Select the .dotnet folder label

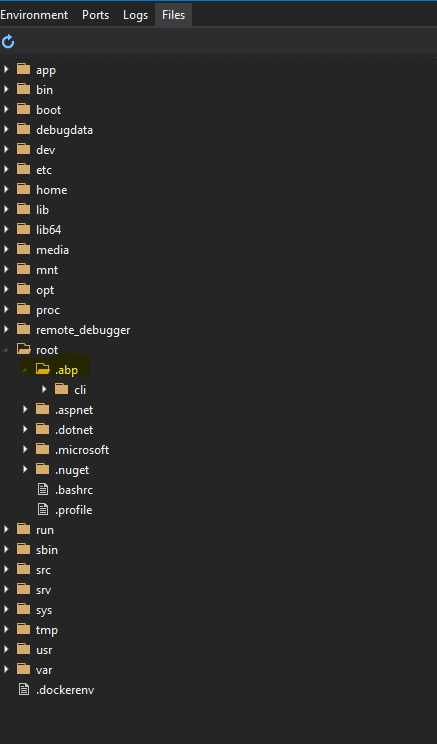point(74,430)
